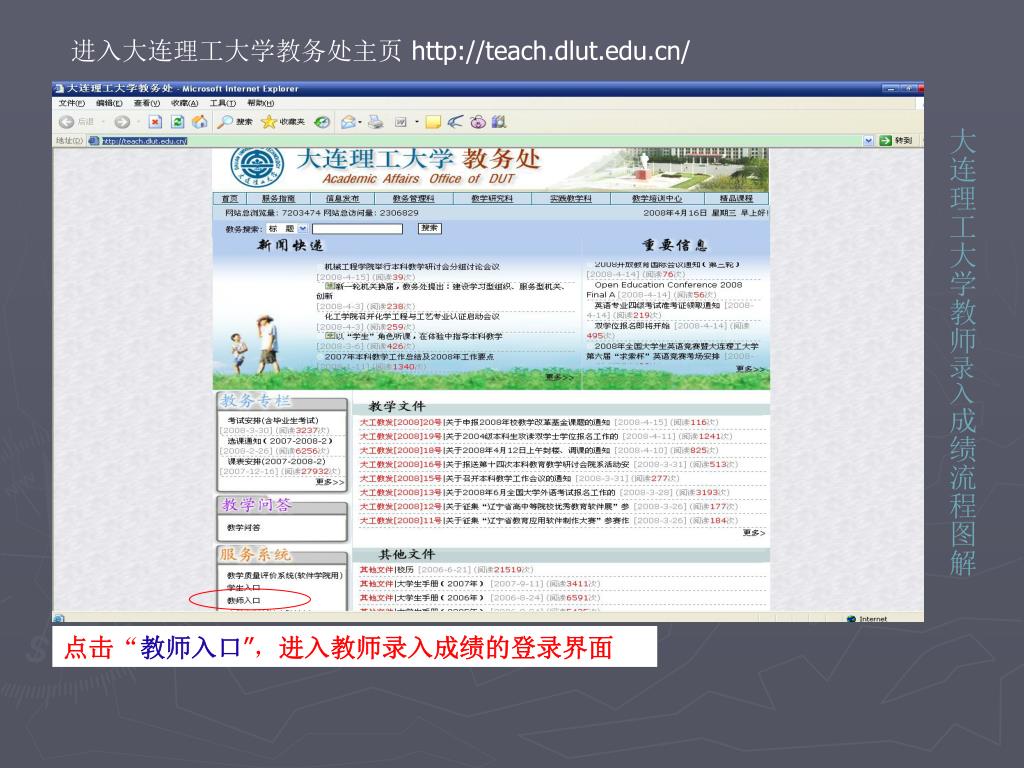
Task: Click the Dalian University round logo
Action: (257, 167)
